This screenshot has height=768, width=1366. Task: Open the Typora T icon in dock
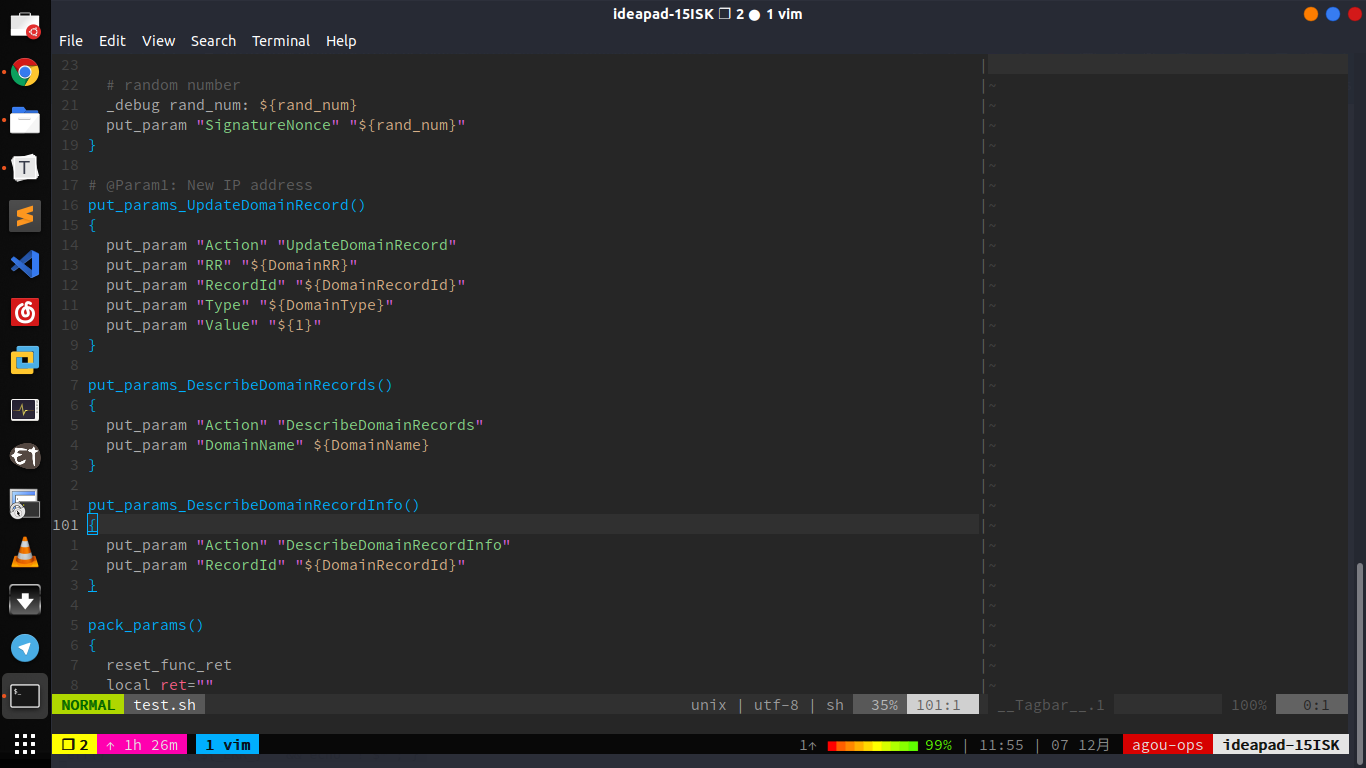click(25, 168)
